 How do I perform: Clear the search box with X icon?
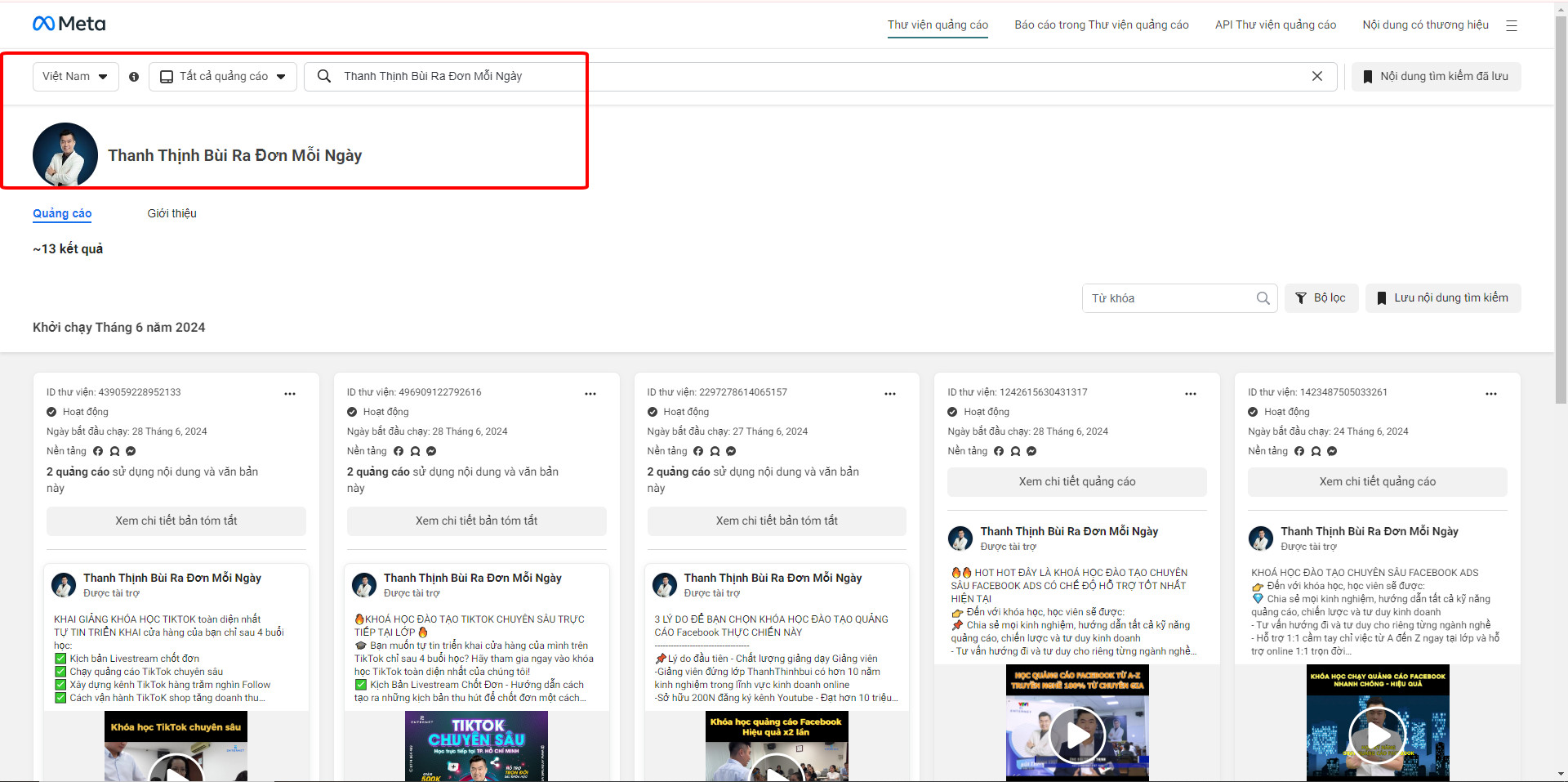coord(1317,76)
